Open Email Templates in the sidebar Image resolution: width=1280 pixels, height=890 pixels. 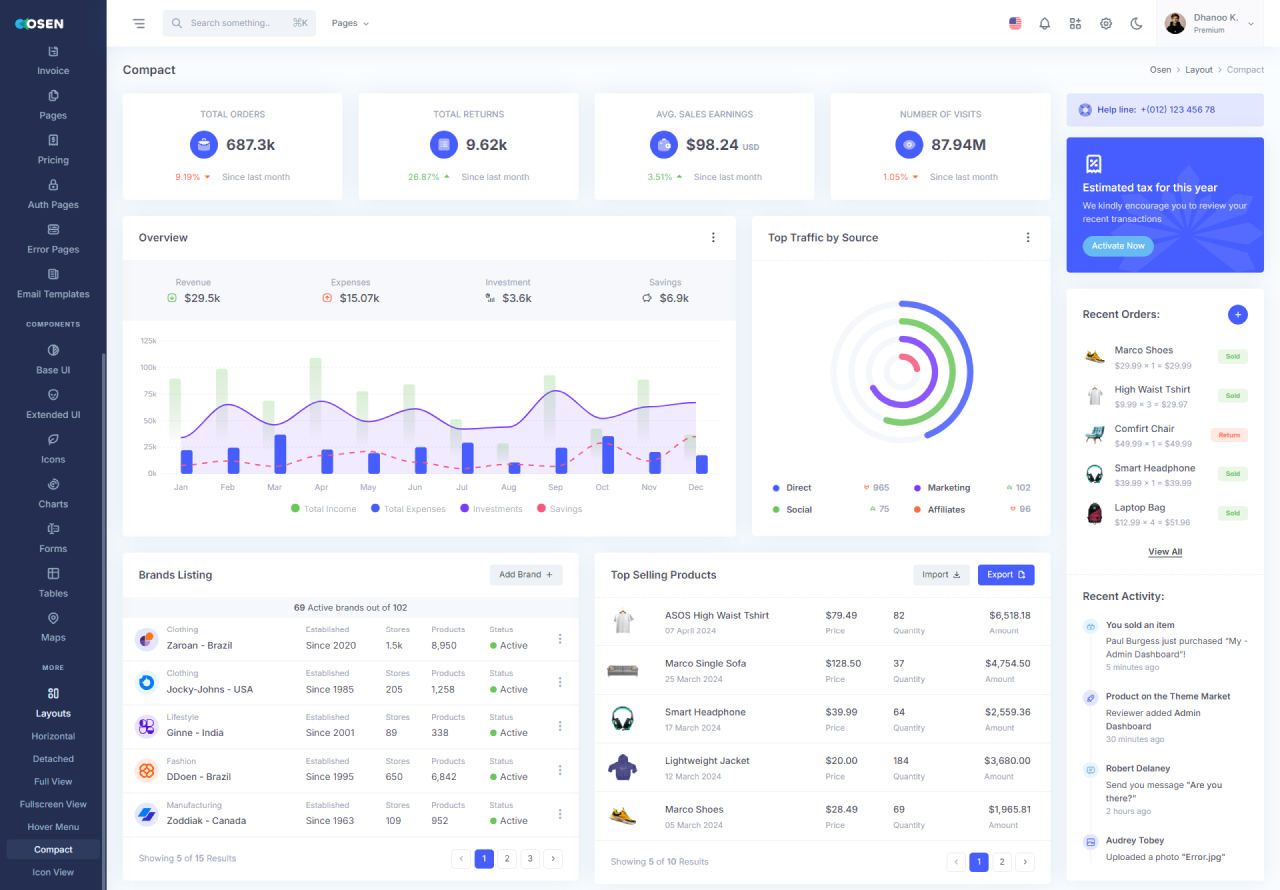[x=53, y=284]
